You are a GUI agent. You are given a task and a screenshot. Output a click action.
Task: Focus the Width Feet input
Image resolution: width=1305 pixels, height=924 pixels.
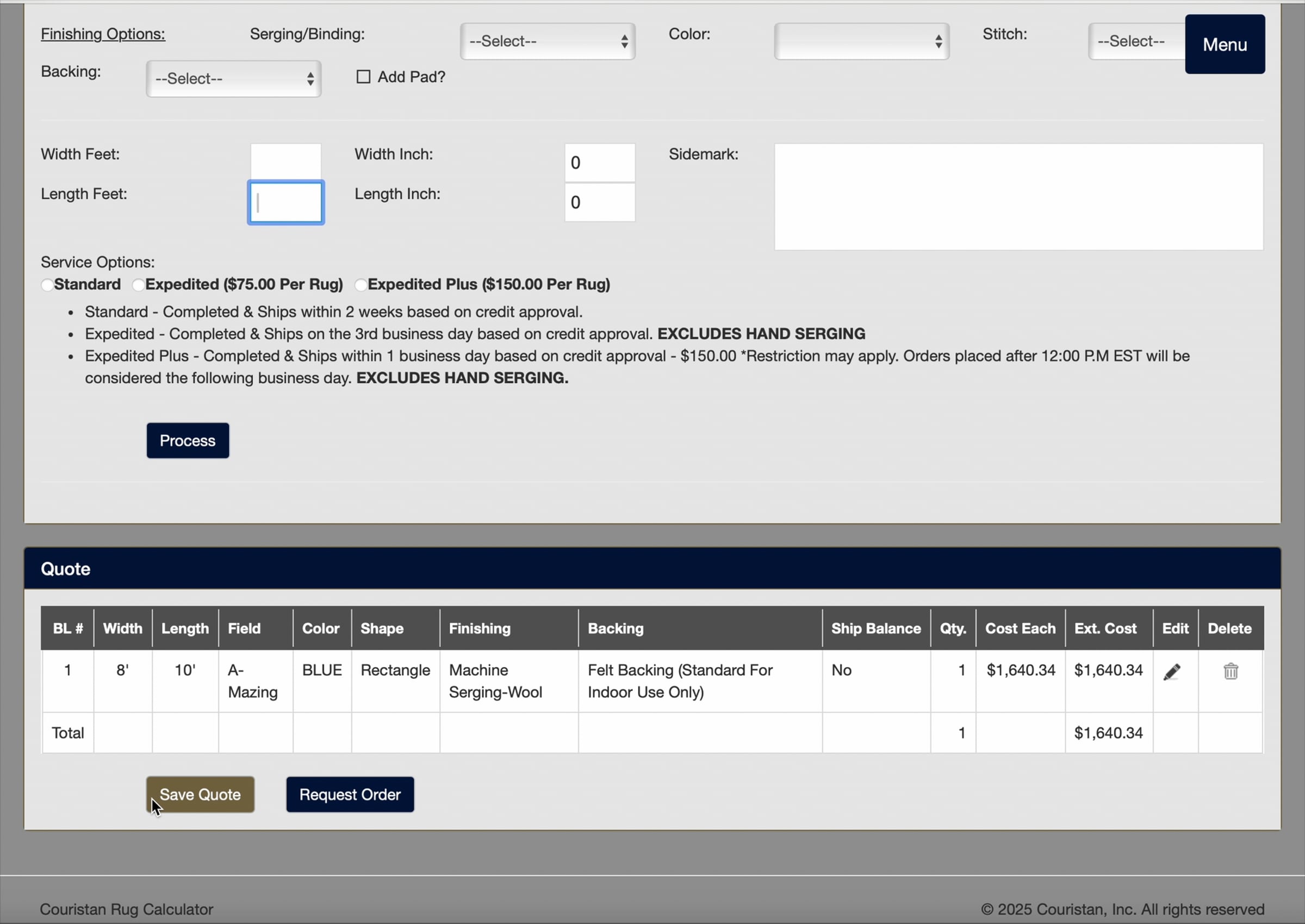click(285, 162)
